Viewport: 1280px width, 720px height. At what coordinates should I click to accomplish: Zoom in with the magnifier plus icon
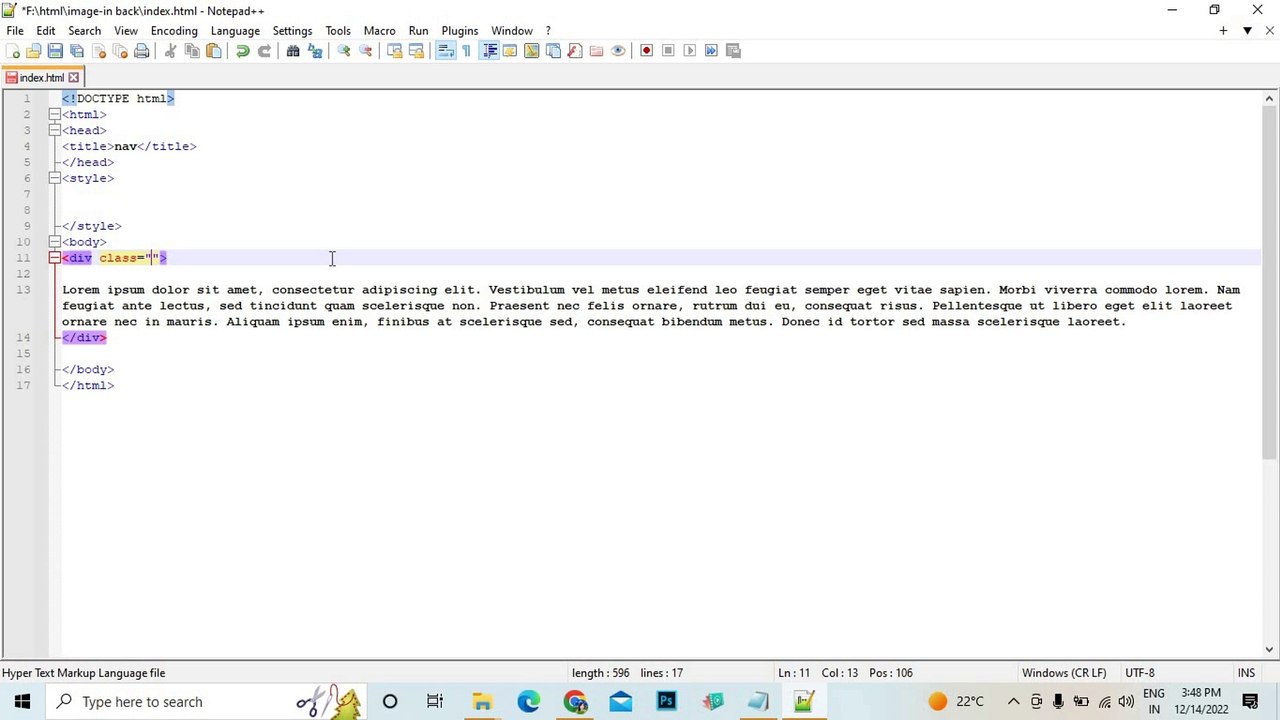(x=343, y=51)
